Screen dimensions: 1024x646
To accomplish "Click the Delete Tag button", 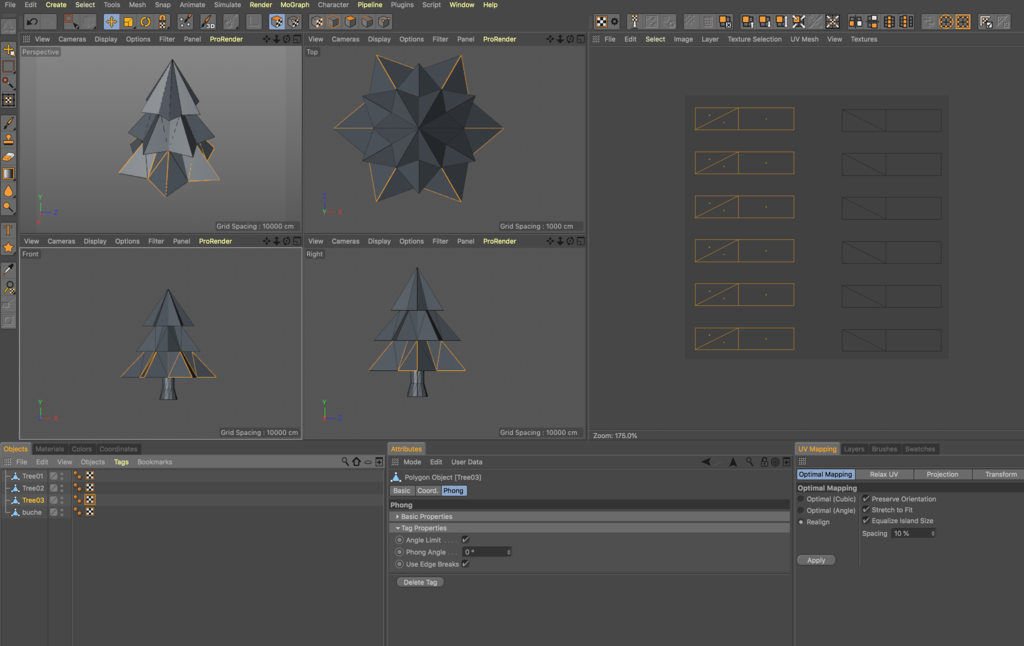I will [x=420, y=582].
